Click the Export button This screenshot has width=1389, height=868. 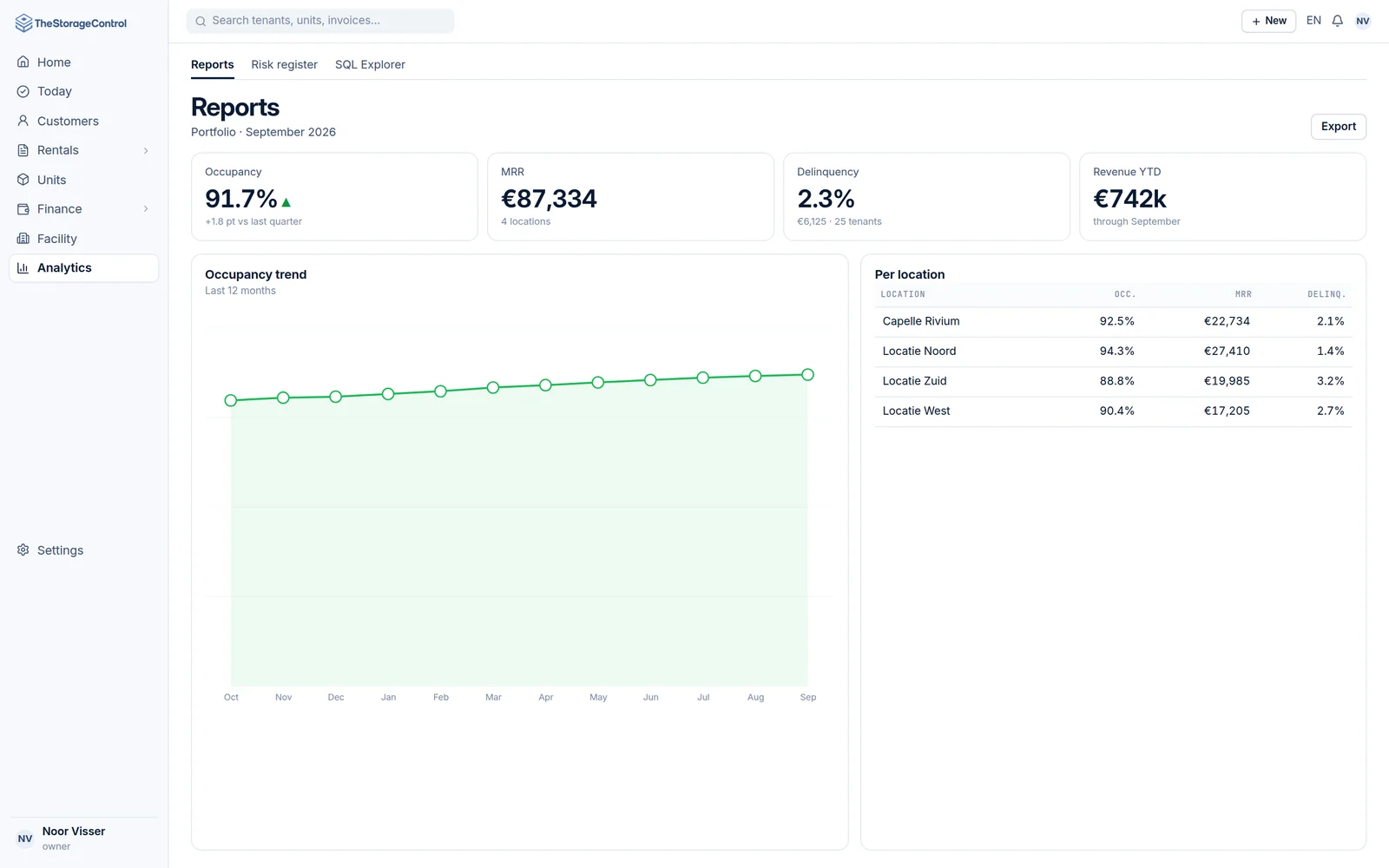coord(1338,127)
